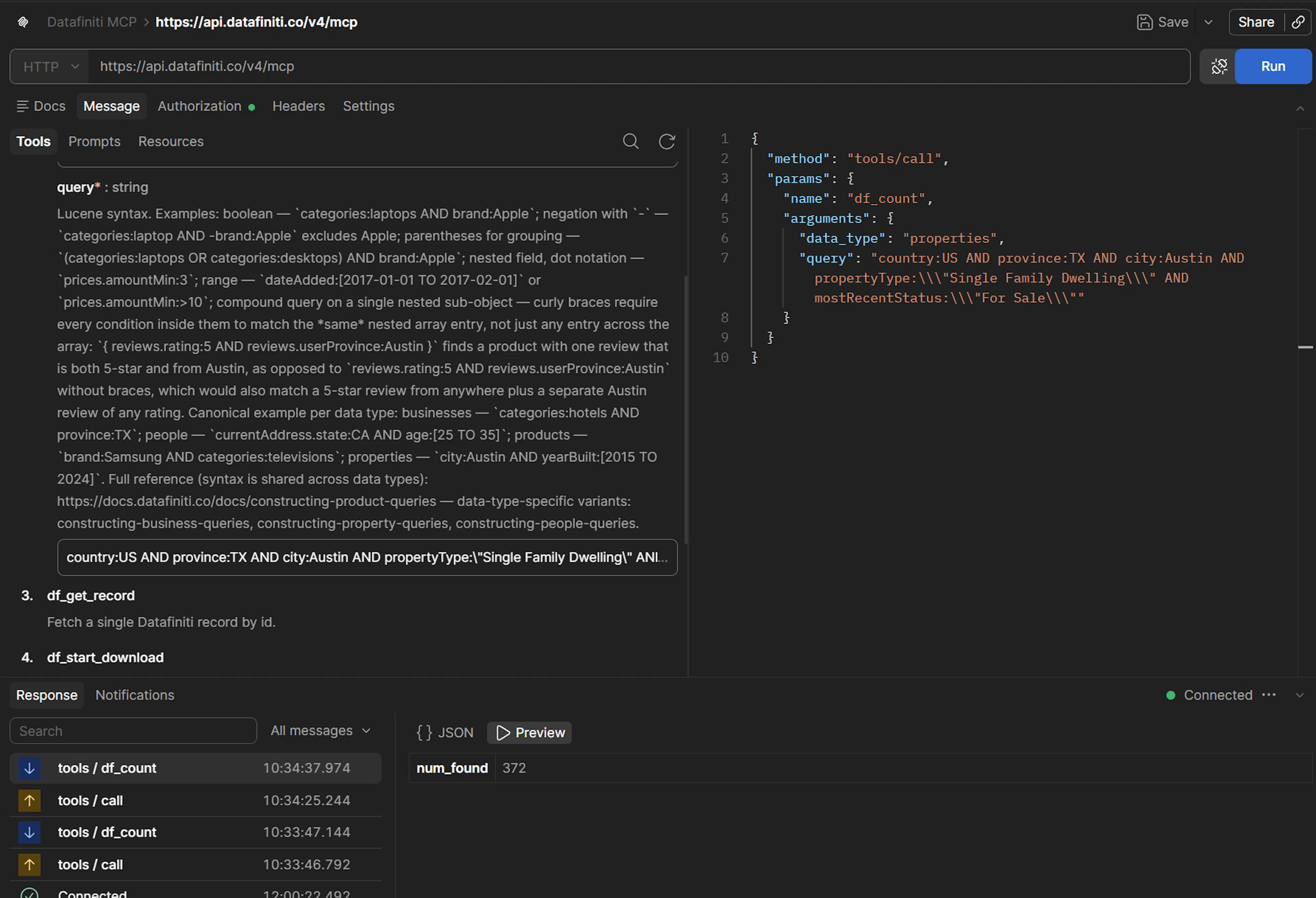This screenshot has width=1316, height=898.
Task: Select tools / df_count message at 10:34:37.974
Action: pos(195,768)
